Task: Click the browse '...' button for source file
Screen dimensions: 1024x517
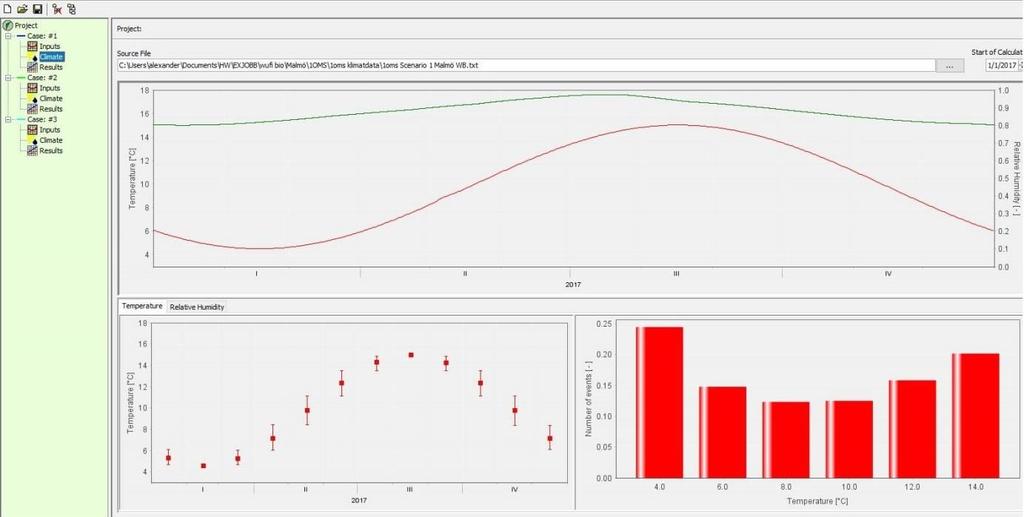Action: pos(950,66)
